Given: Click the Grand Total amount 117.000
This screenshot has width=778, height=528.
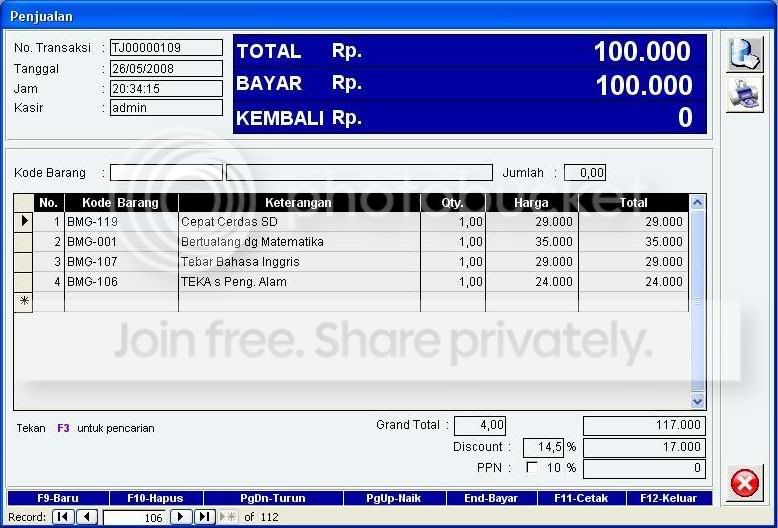Looking at the screenshot, I should coord(644,426).
